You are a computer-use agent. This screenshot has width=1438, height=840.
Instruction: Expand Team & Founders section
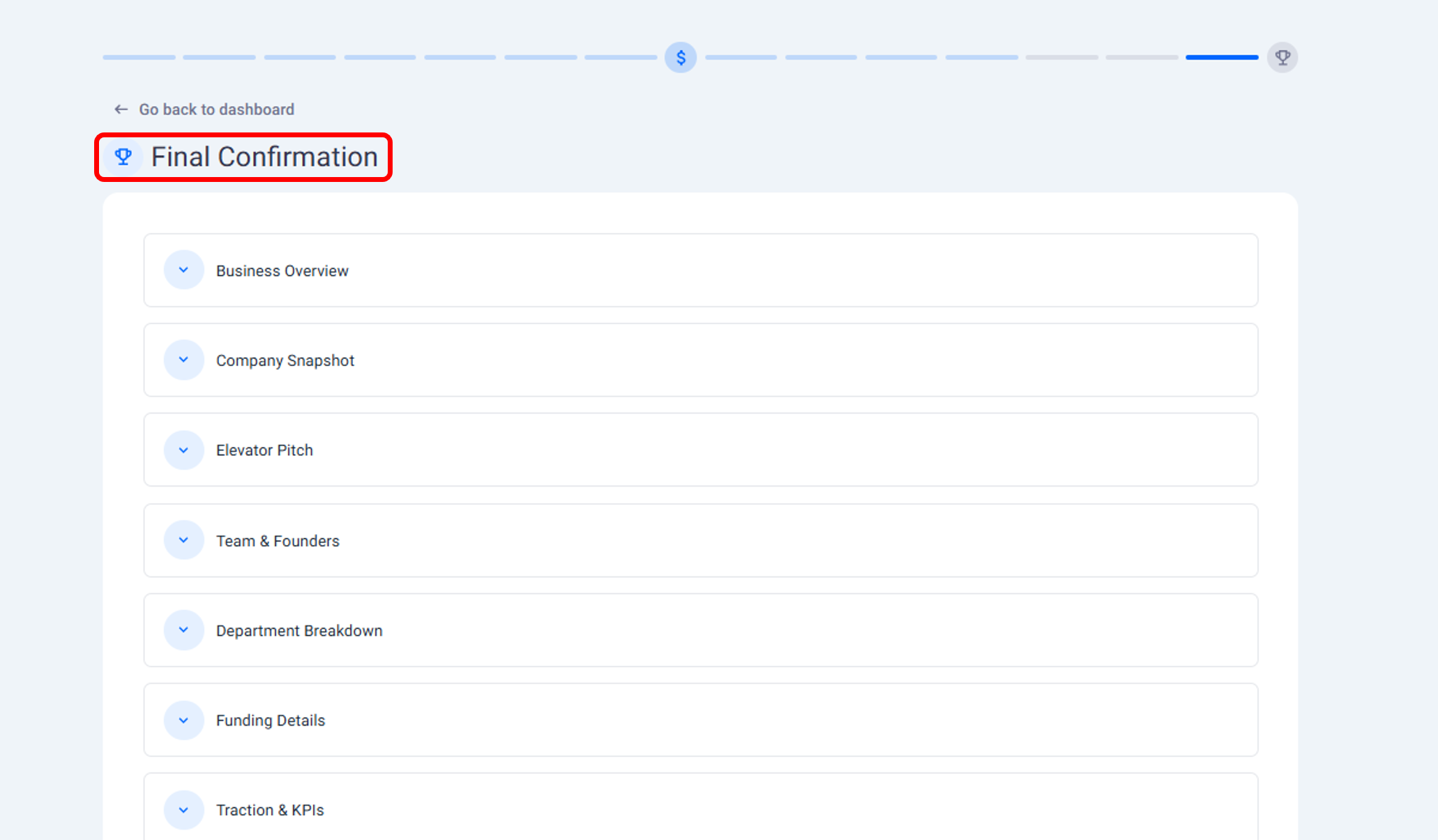[183, 540]
